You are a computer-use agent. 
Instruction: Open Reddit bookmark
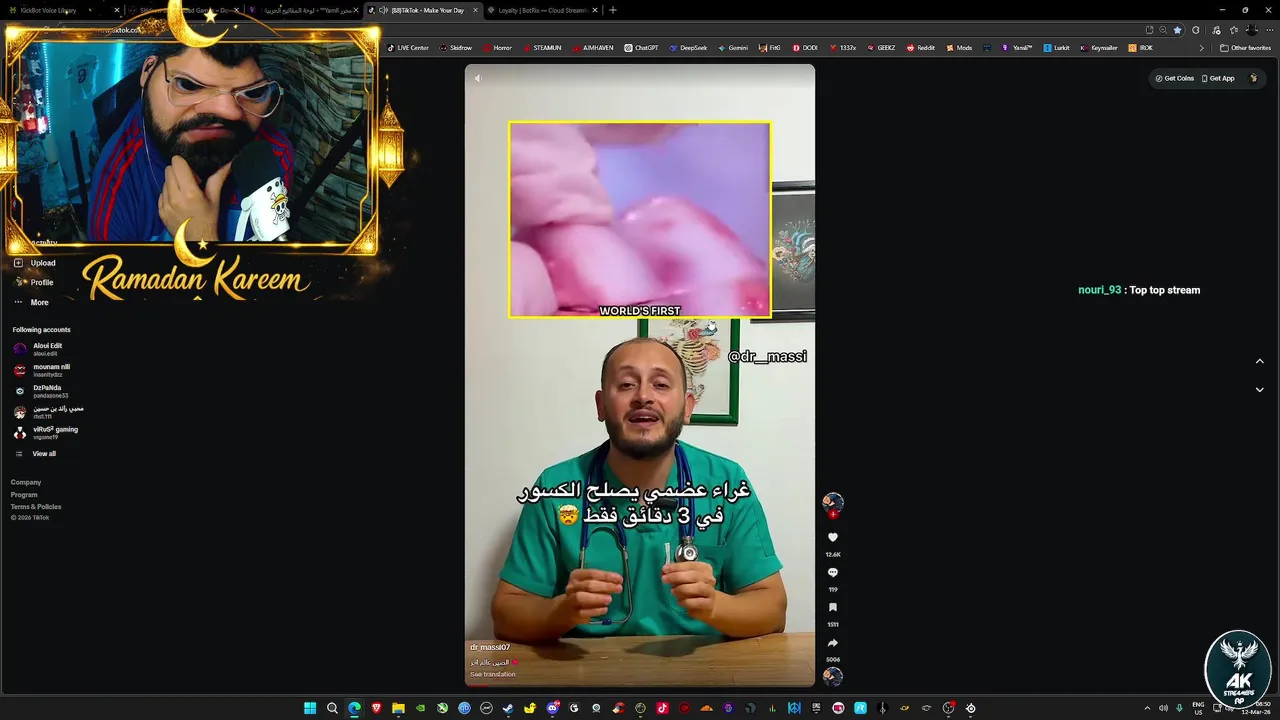pos(921,48)
